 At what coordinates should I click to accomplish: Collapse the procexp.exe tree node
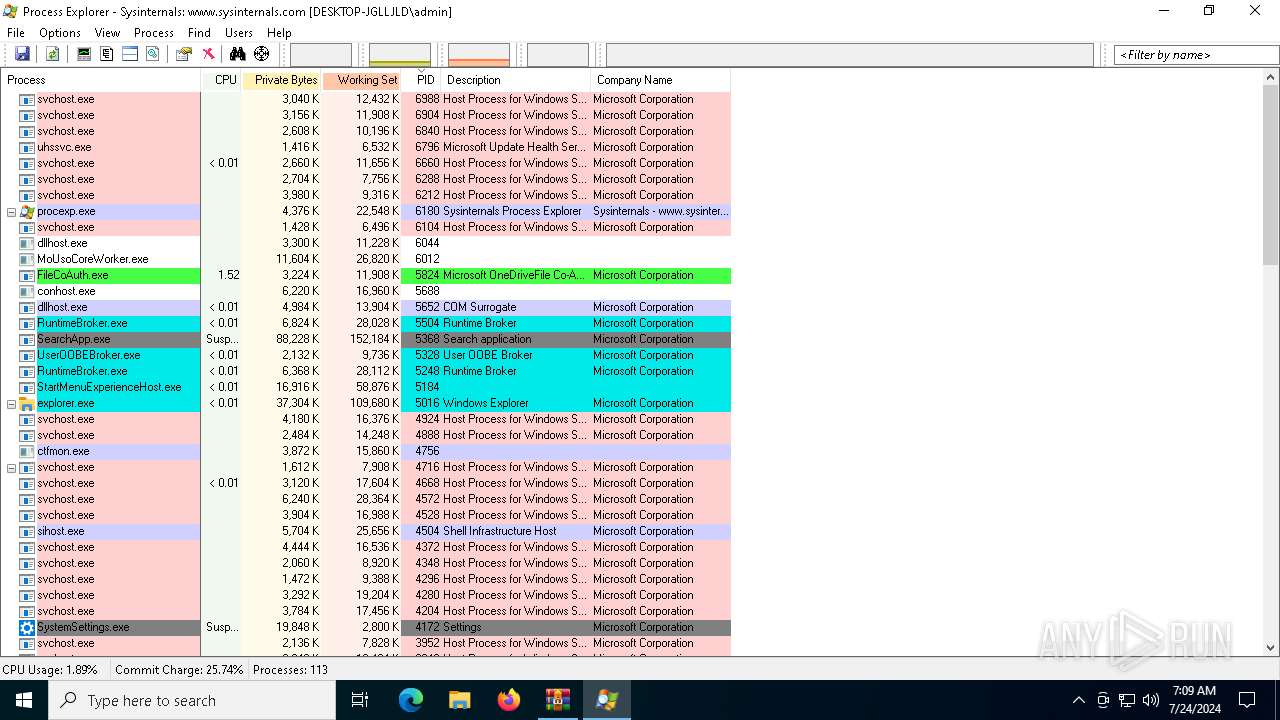[x=12, y=211]
